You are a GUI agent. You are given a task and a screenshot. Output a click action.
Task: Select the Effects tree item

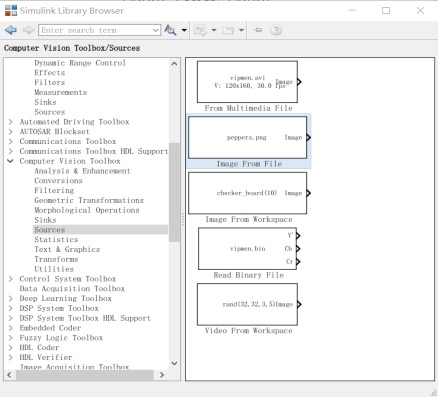50,73
